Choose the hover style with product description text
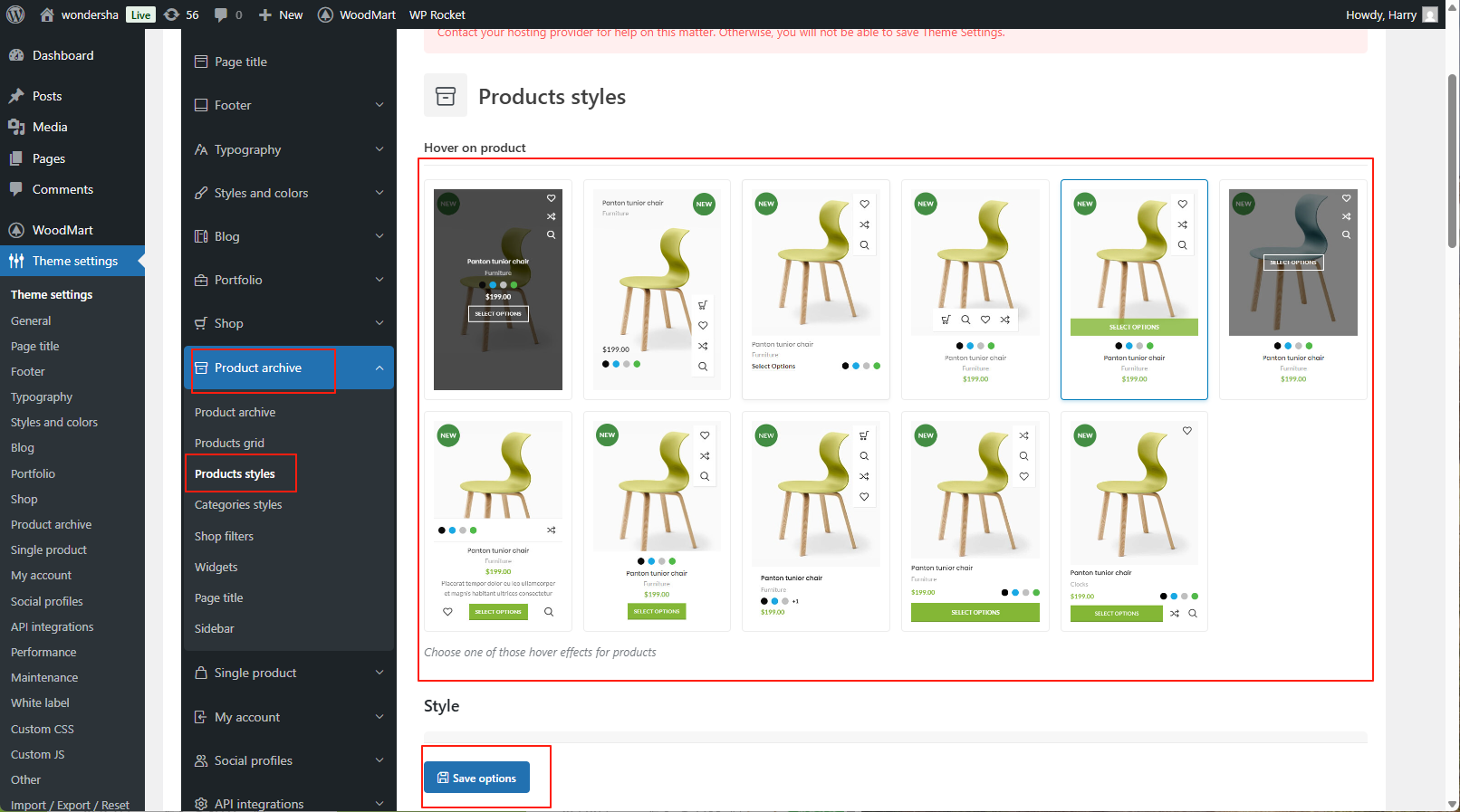Viewport: 1460px width, 812px height. click(497, 521)
